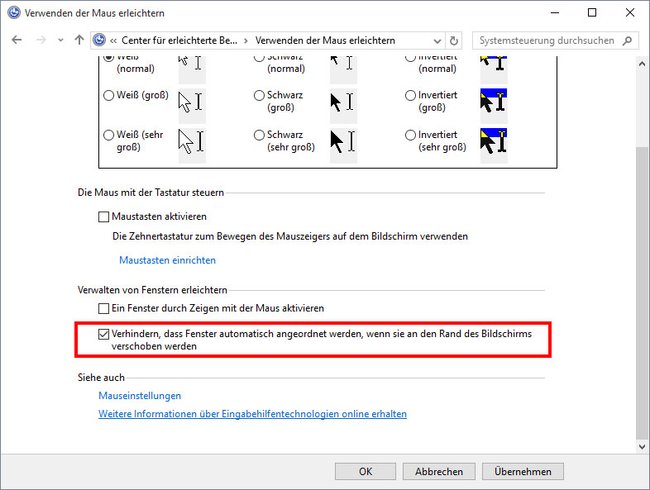The width and height of the screenshot is (650, 490).
Task: Uncheck Verhindern, dass Fenster automatisch angeordnet werden
Action: 104,334
